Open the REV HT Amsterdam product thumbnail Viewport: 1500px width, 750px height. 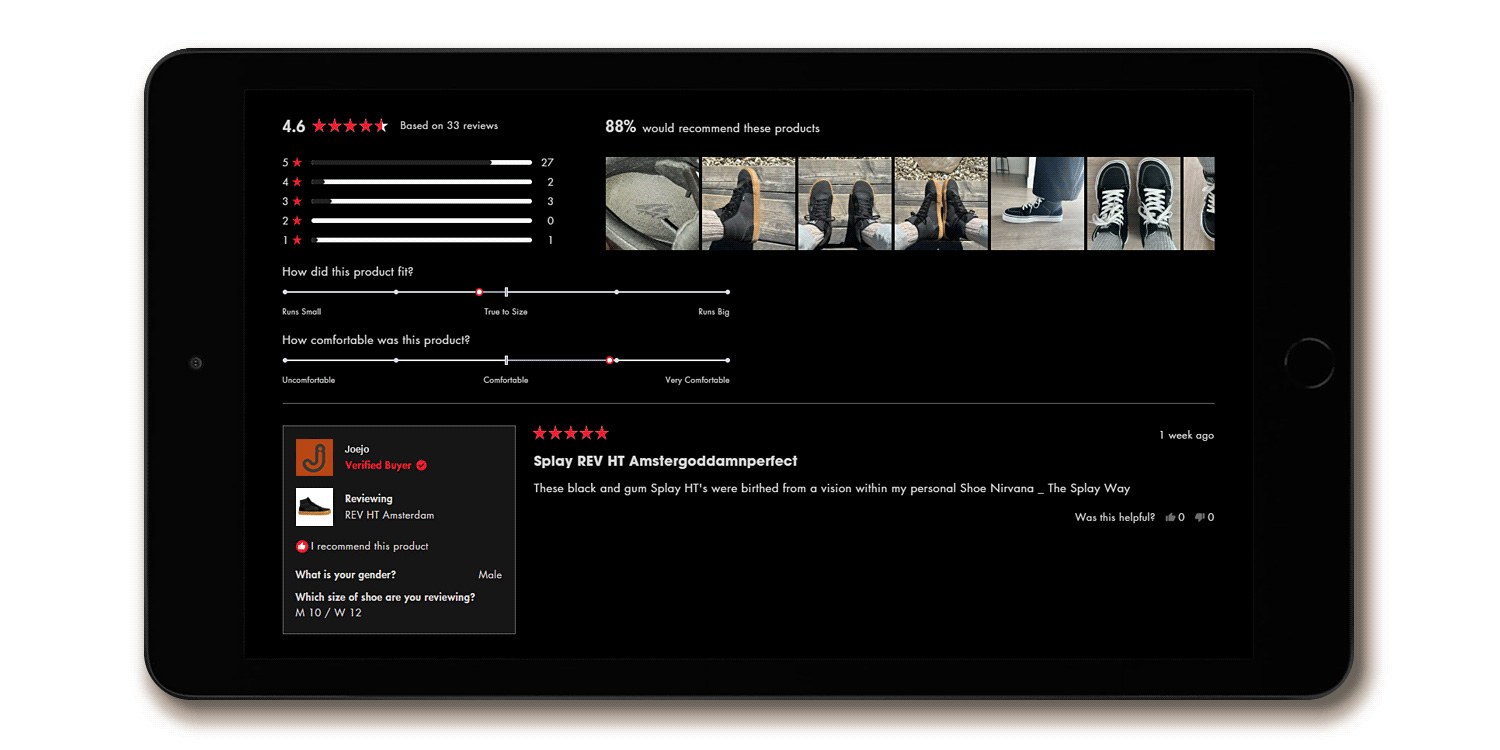314,507
